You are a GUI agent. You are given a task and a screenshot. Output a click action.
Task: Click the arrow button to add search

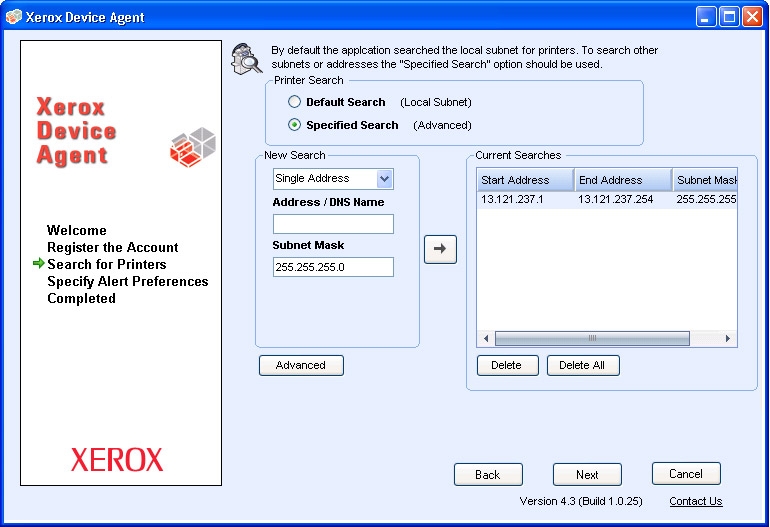440,249
